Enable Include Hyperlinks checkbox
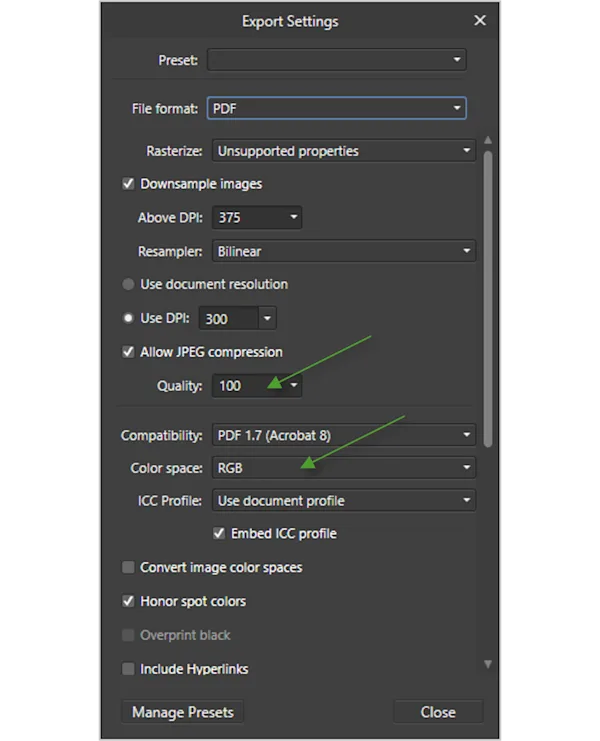600x741 pixels. [x=128, y=669]
